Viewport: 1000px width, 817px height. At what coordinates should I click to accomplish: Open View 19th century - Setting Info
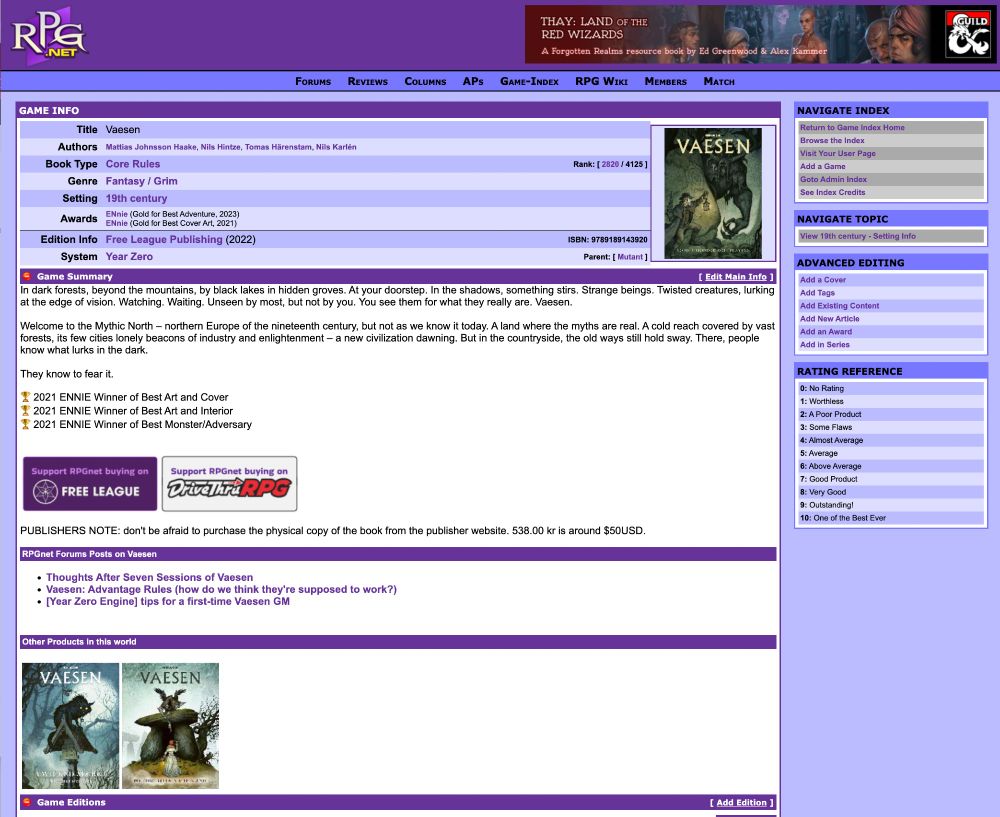(858, 236)
